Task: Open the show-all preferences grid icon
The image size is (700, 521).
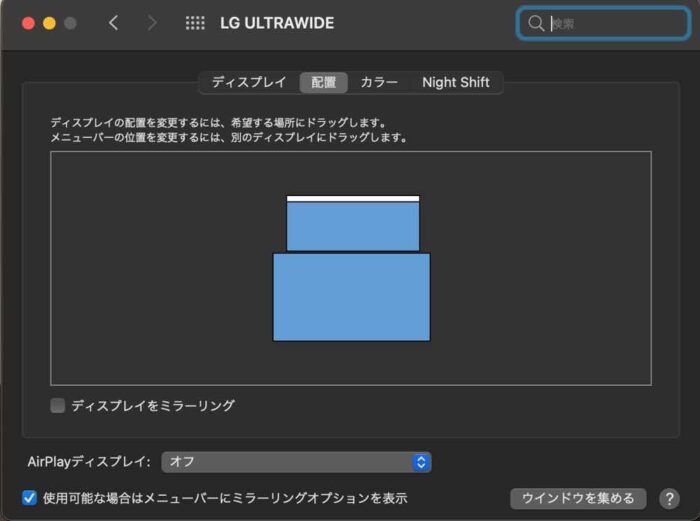Action: pos(195,23)
